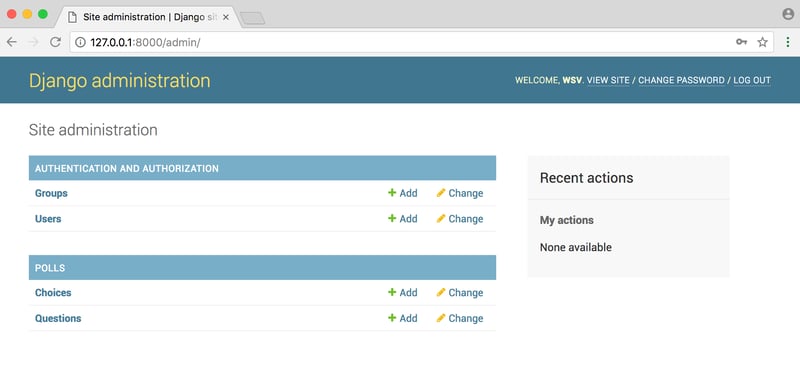The height and width of the screenshot is (374, 800).
Task: Open a new tab with the blank tab button
Action: (253, 18)
